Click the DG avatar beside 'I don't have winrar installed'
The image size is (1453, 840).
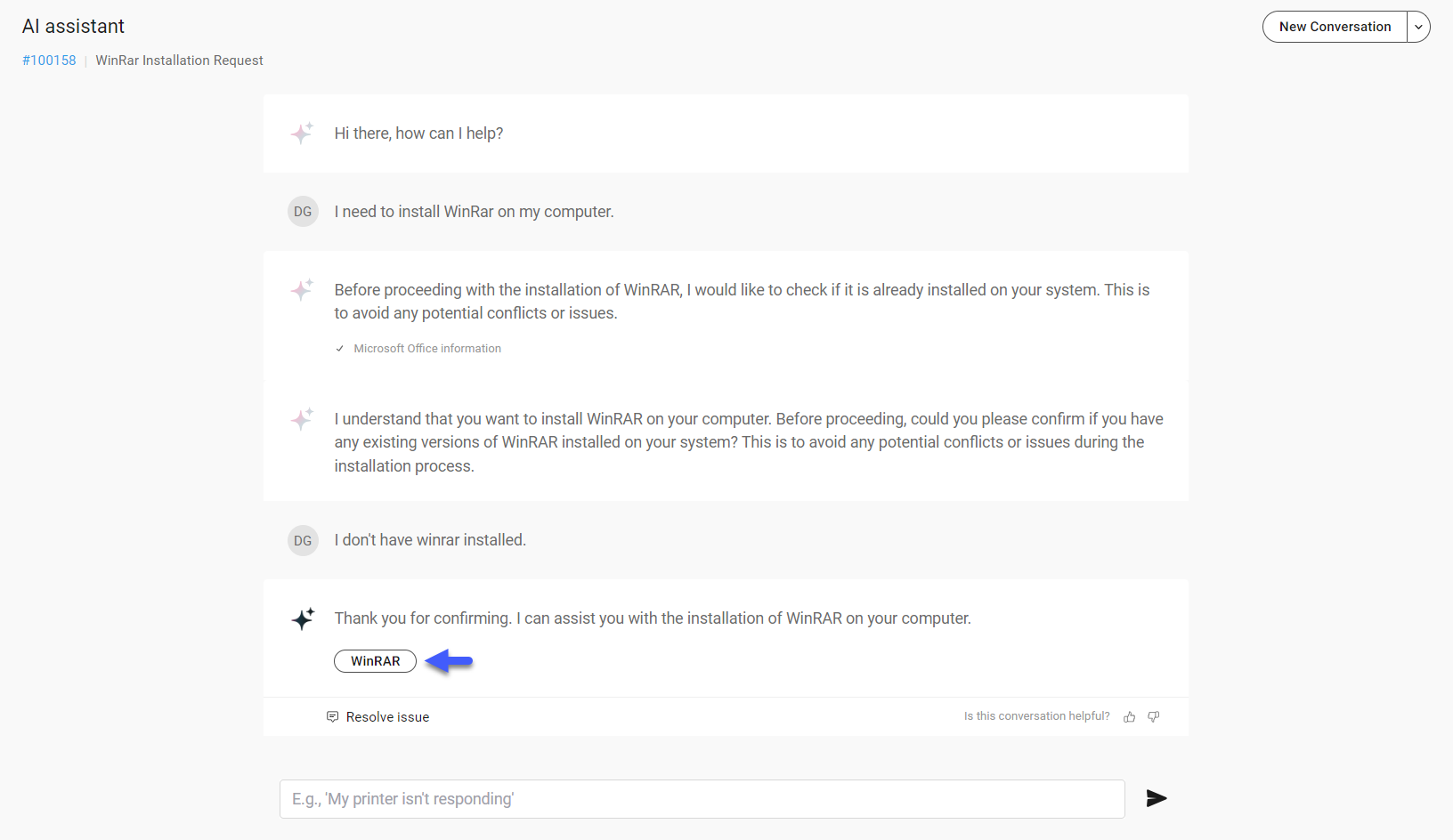tap(303, 540)
